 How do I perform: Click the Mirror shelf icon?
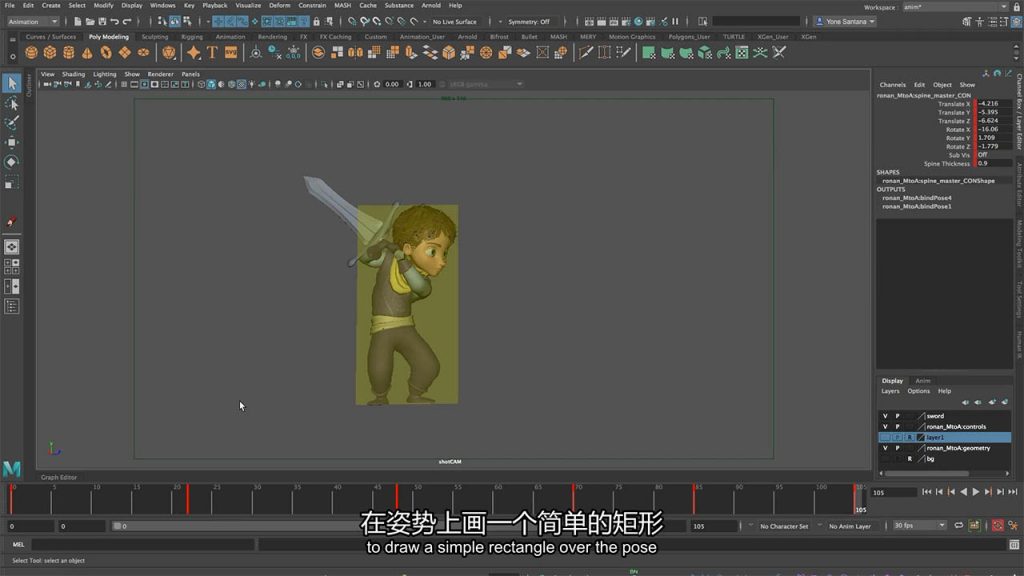[x=355, y=53]
